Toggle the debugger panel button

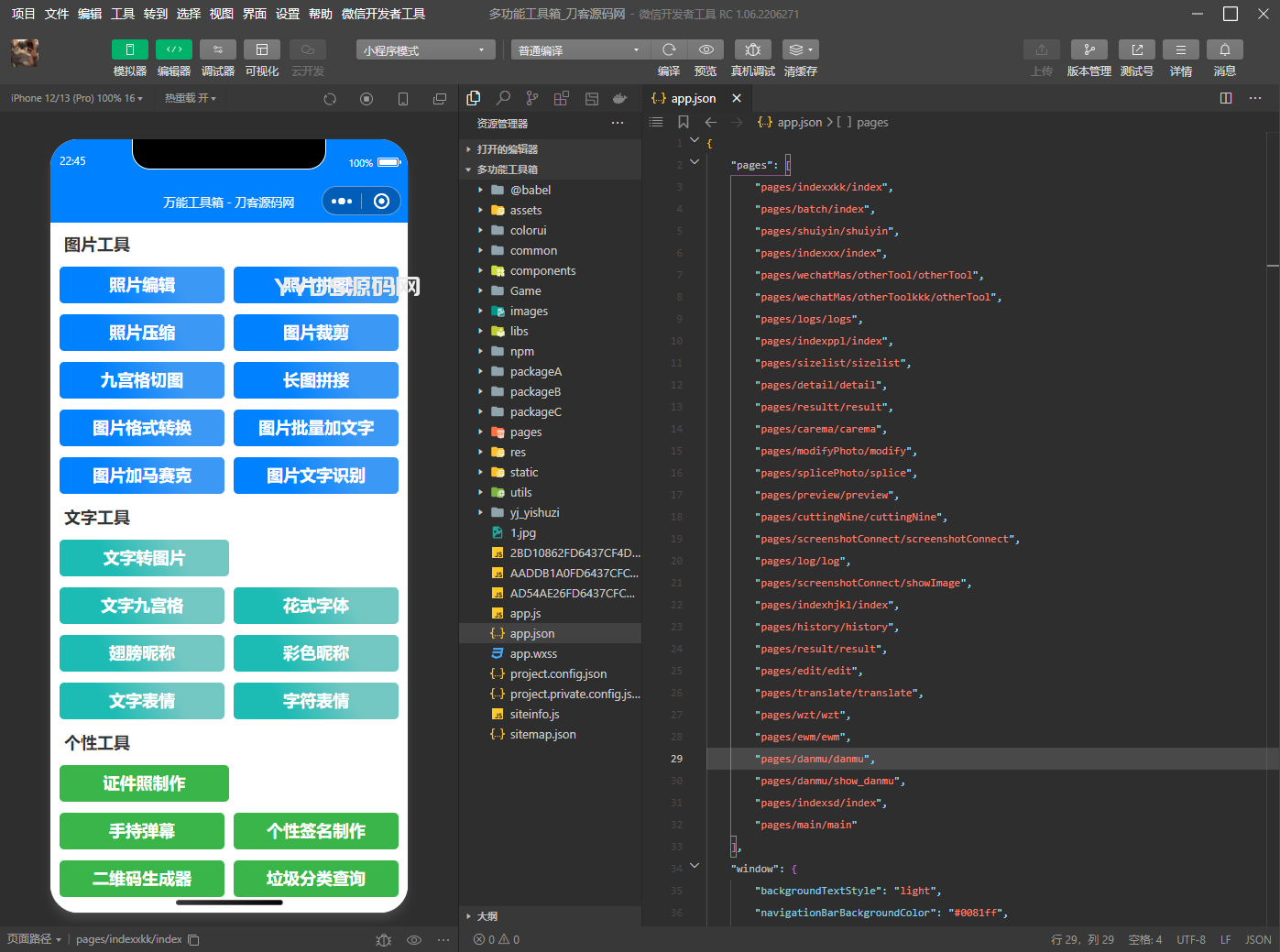(x=217, y=49)
